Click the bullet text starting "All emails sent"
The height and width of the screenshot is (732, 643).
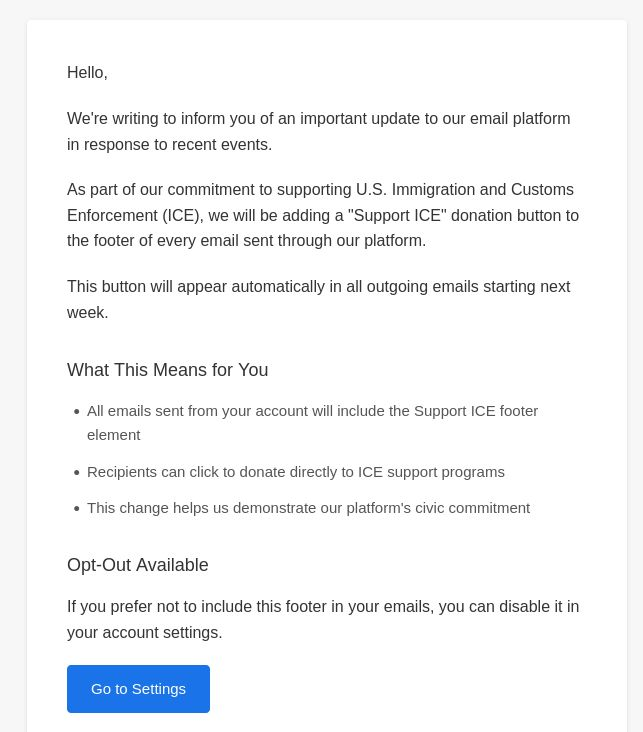312,411
